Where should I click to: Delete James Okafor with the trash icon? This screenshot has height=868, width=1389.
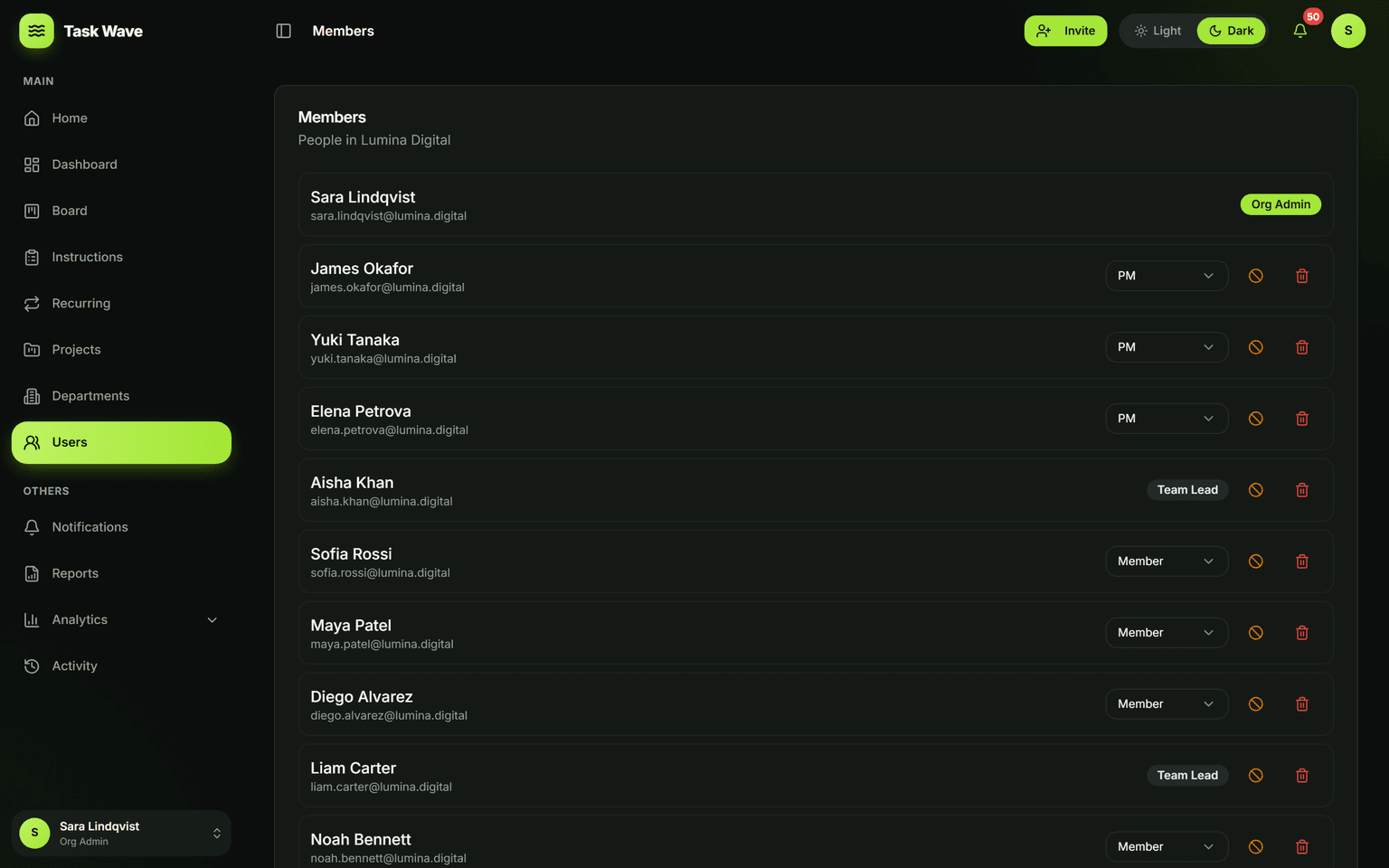tap(1302, 276)
